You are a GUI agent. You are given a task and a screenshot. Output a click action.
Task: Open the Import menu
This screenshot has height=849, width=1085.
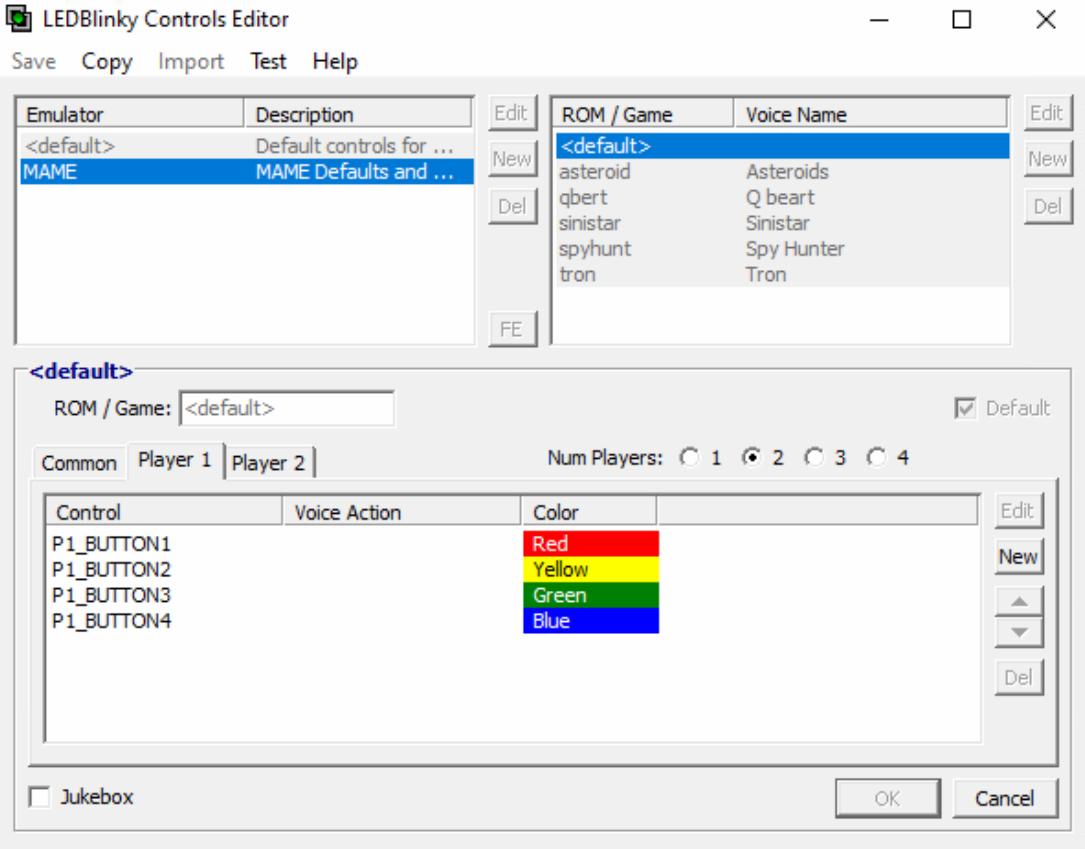coord(191,61)
